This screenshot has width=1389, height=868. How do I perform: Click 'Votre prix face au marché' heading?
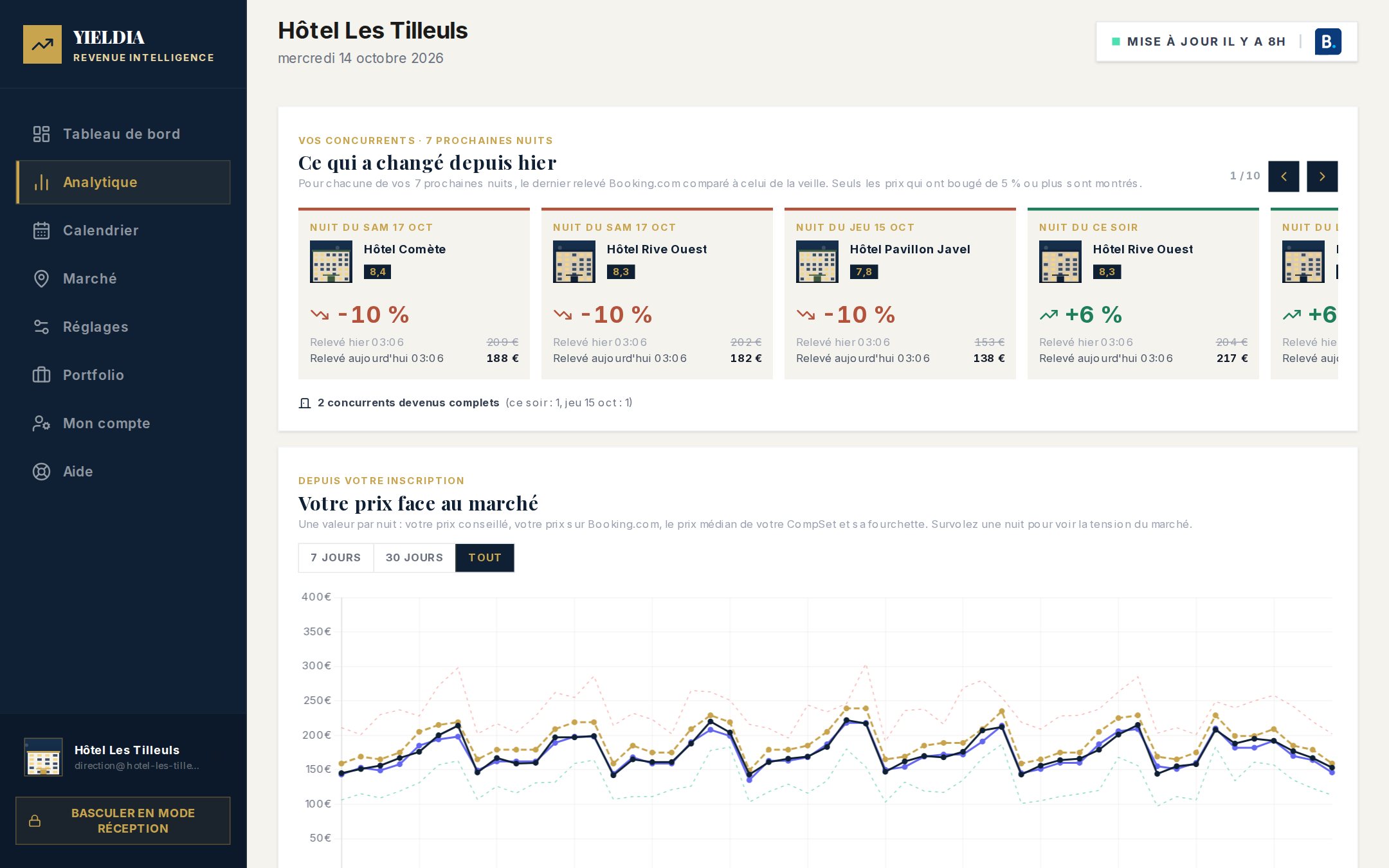coord(418,503)
